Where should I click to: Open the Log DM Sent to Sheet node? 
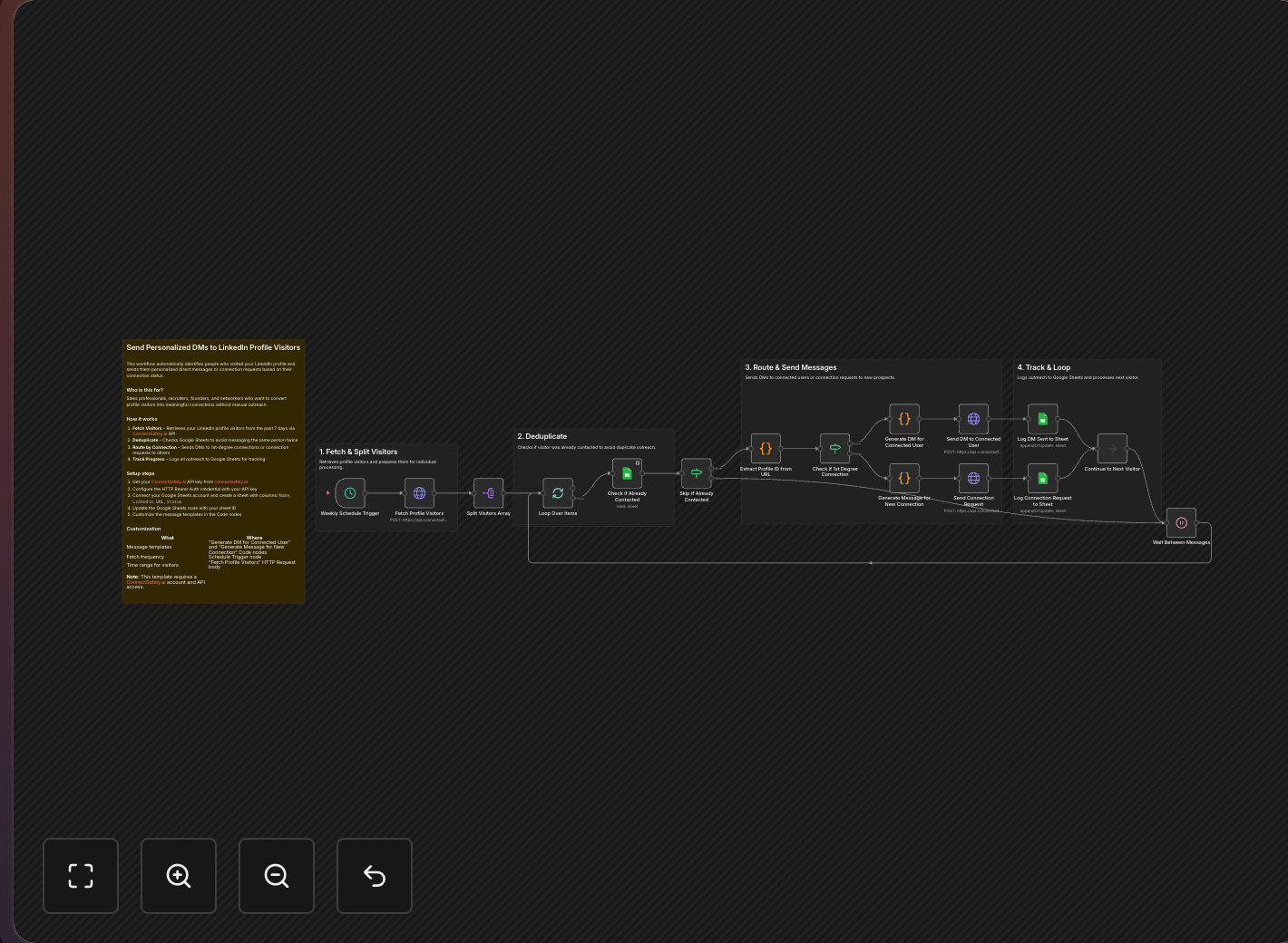[1042, 419]
